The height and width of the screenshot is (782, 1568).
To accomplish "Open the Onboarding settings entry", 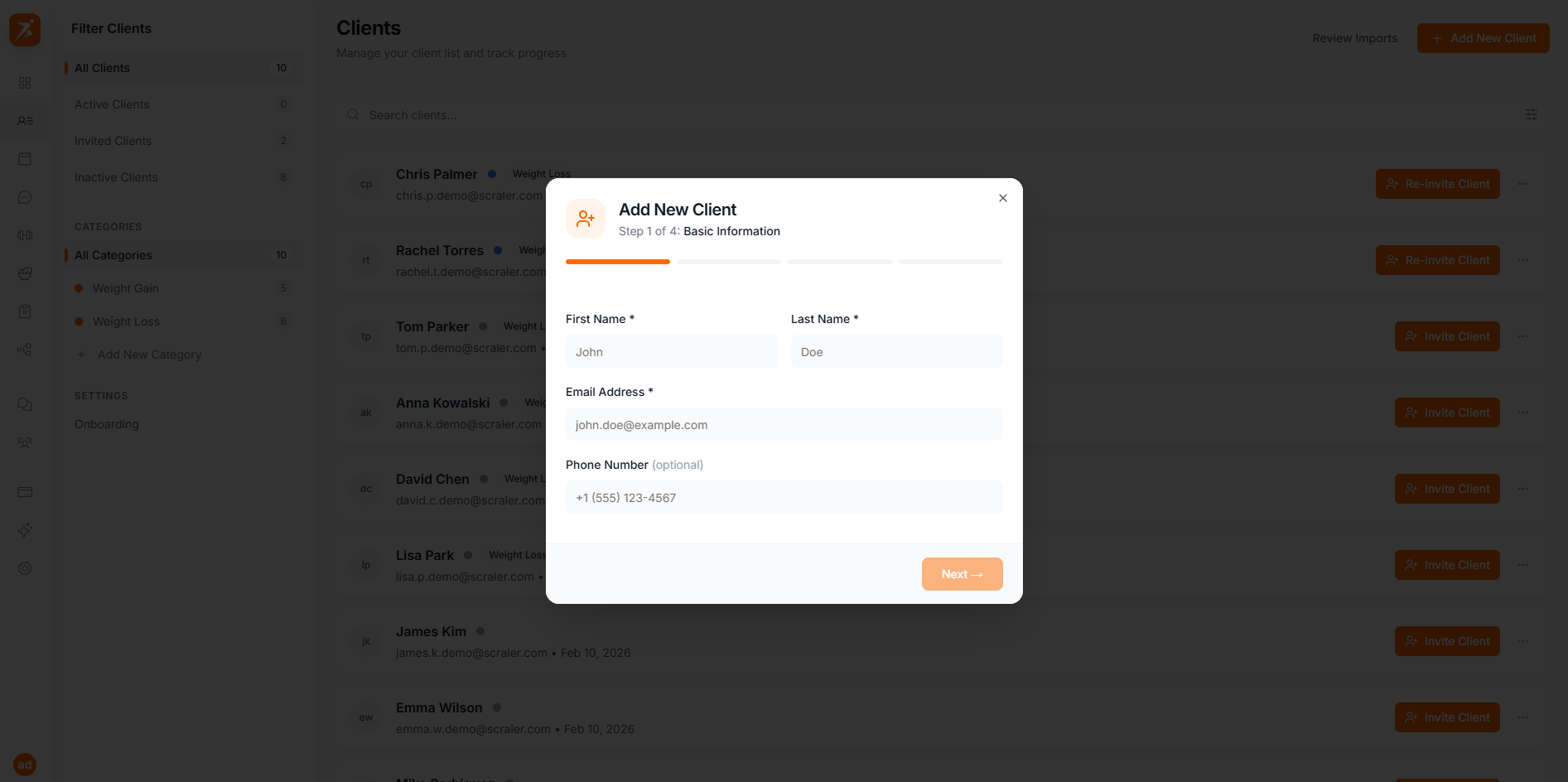I will (x=106, y=424).
